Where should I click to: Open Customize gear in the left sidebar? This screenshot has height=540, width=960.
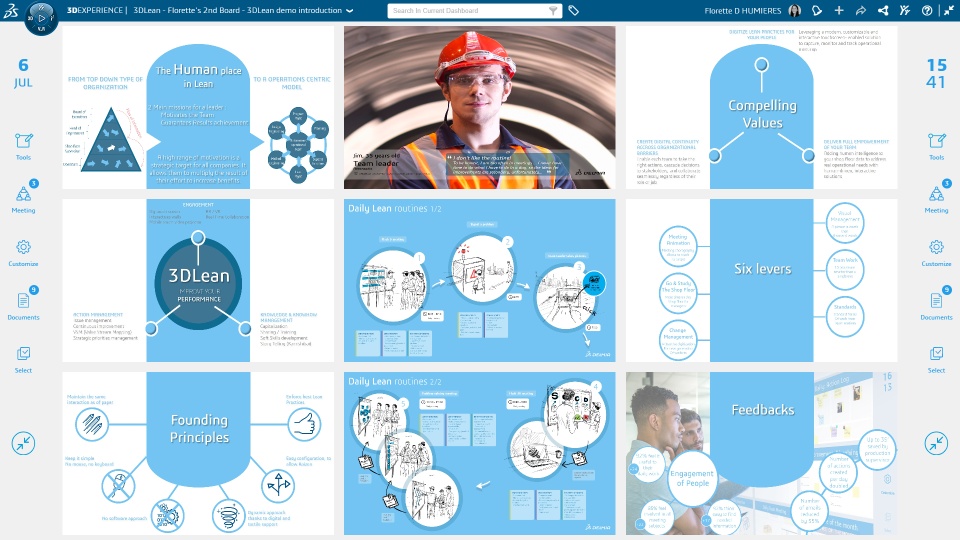click(x=23, y=252)
